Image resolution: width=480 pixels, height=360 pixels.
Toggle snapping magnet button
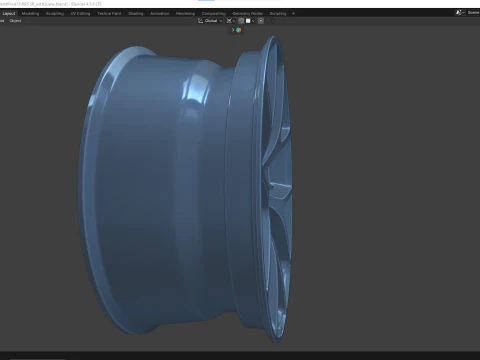pos(241,21)
